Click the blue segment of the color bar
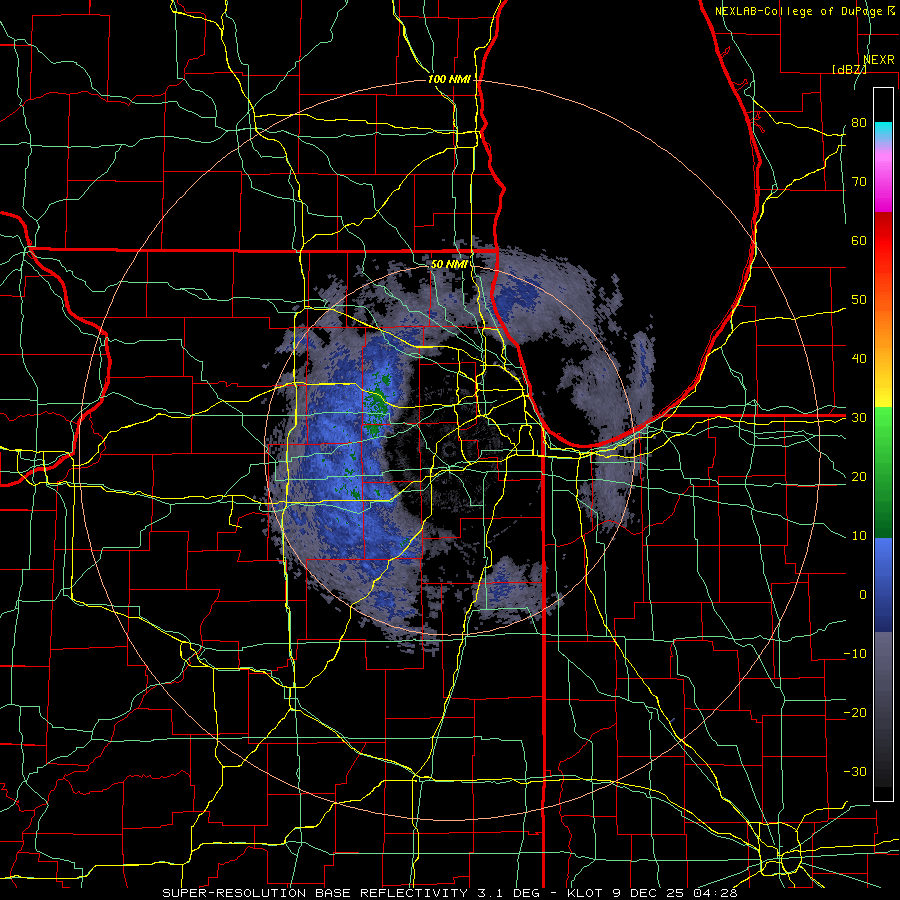The width and height of the screenshot is (900, 900). point(883,584)
